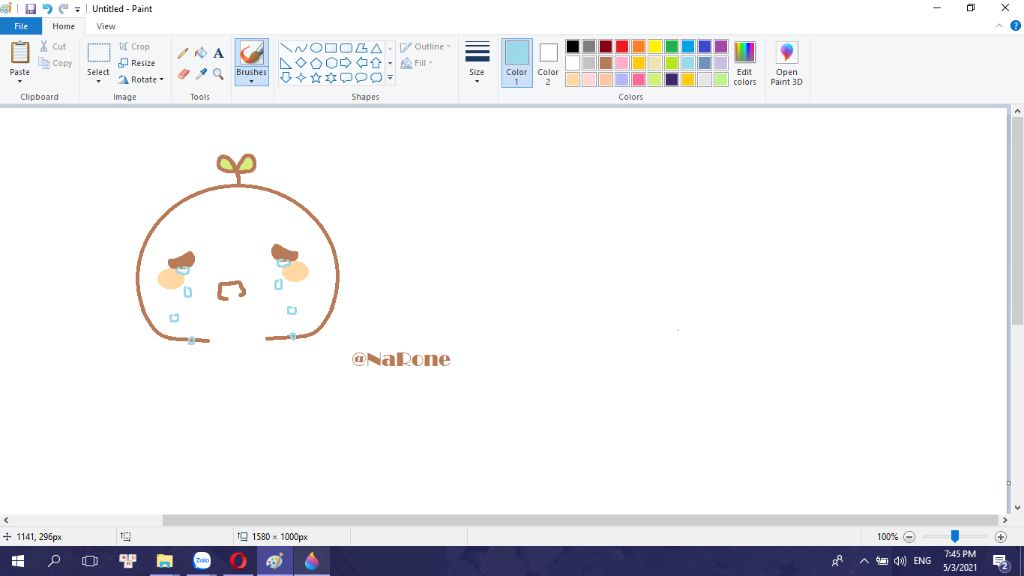The image size is (1024, 576).
Task: Select the Color picker eyedropper tool
Action: [201, 74]
